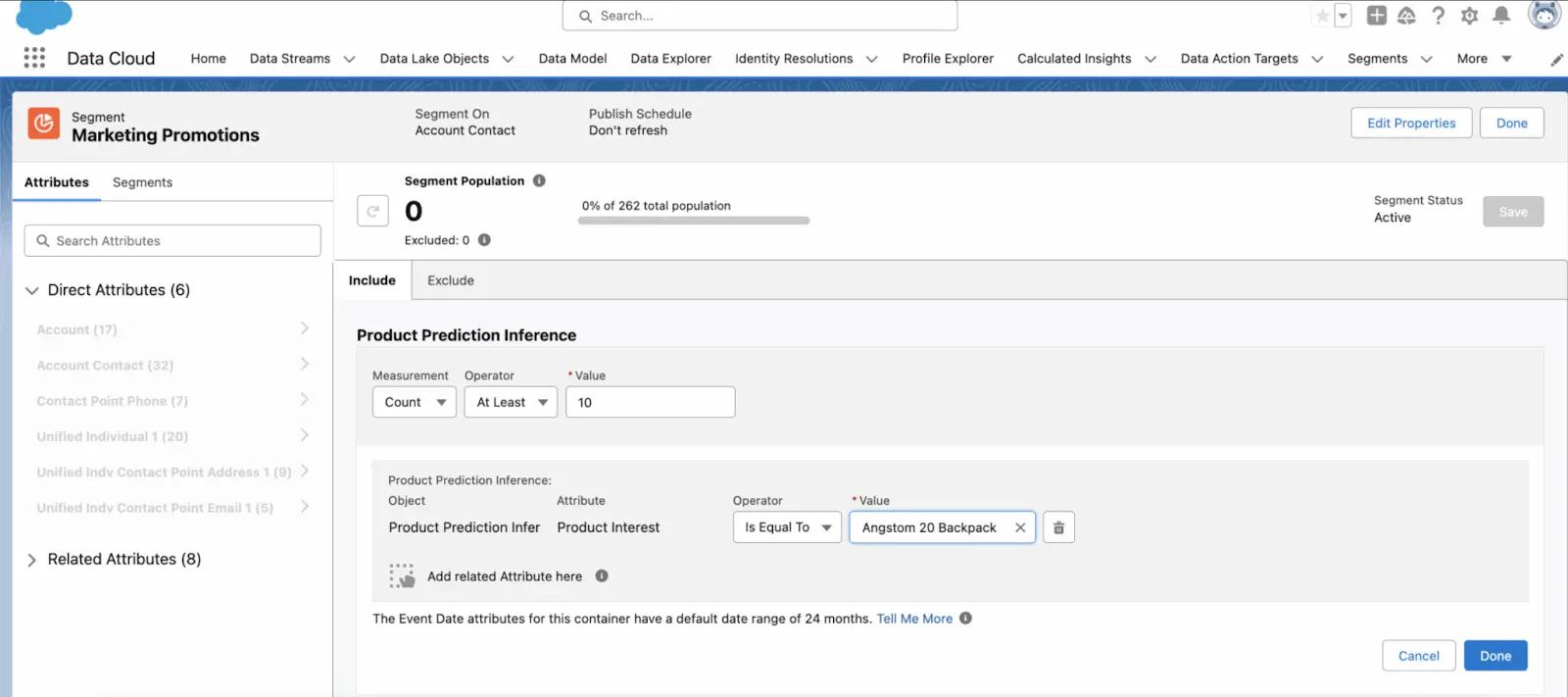Show Segment Population info tooltip
Image resolution: width=1568 pixels, height=697 pixels.
click(x=539, y=181)
